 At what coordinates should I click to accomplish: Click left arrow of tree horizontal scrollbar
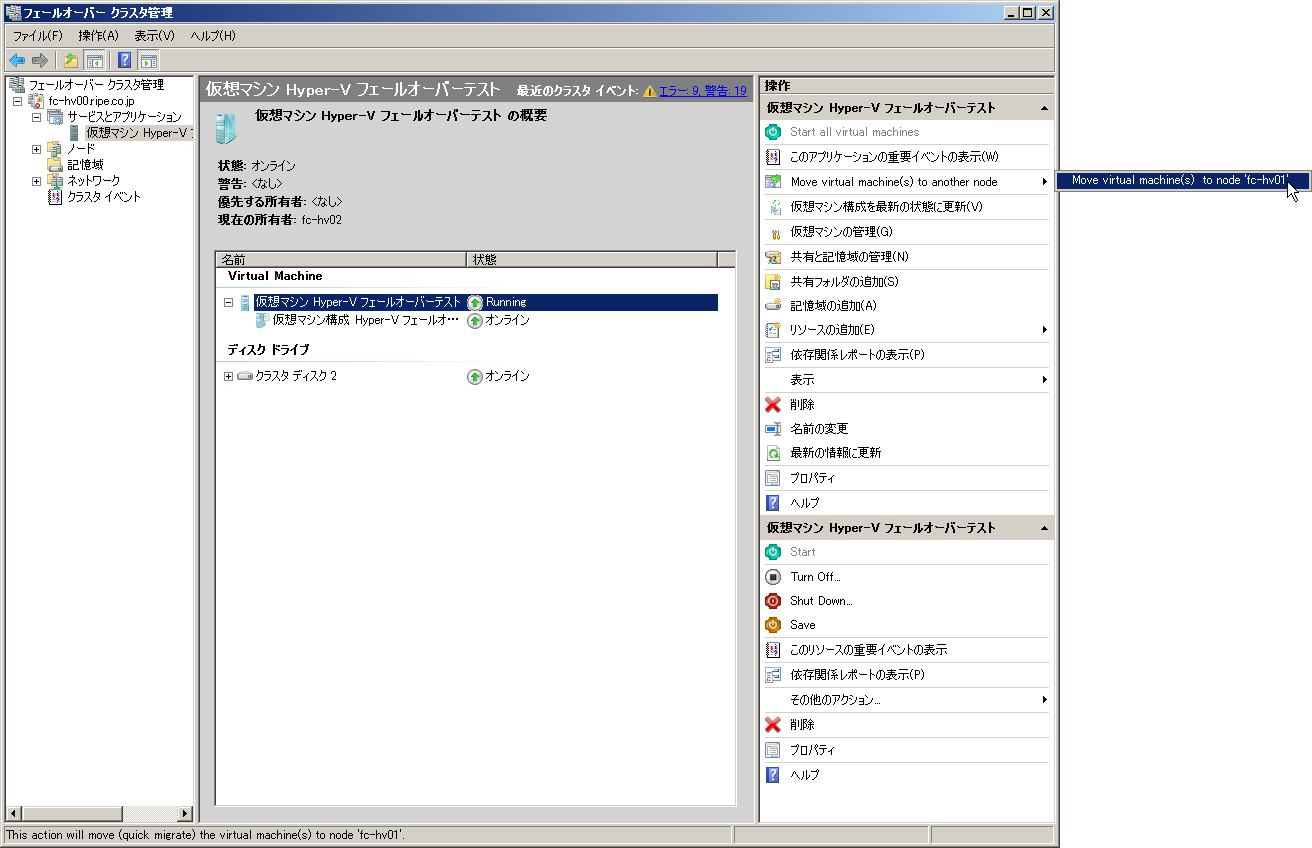[x=13, y=814]
